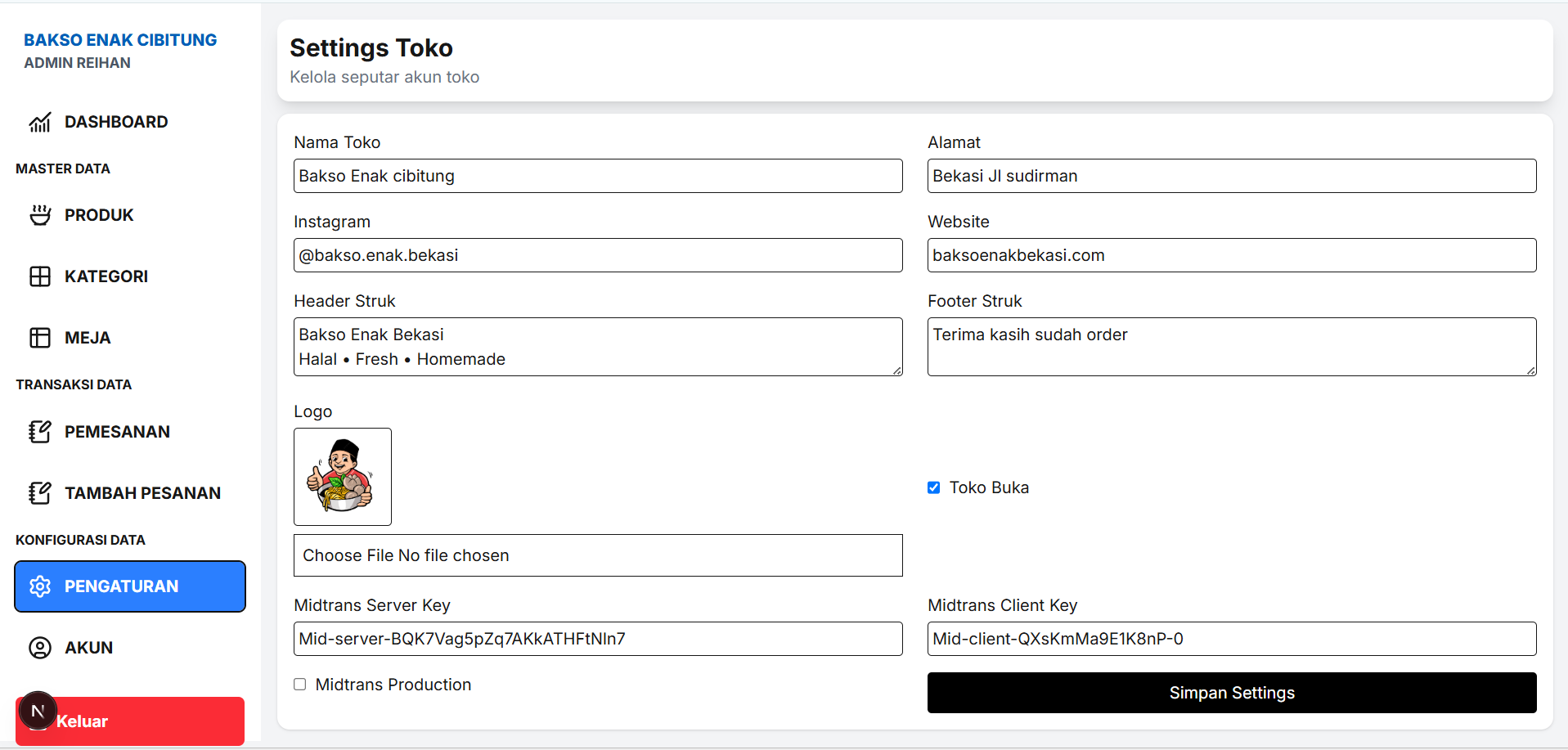Click the MASTER DATA section label
The width and height of the screenshot is (1568, 750).
63,168
